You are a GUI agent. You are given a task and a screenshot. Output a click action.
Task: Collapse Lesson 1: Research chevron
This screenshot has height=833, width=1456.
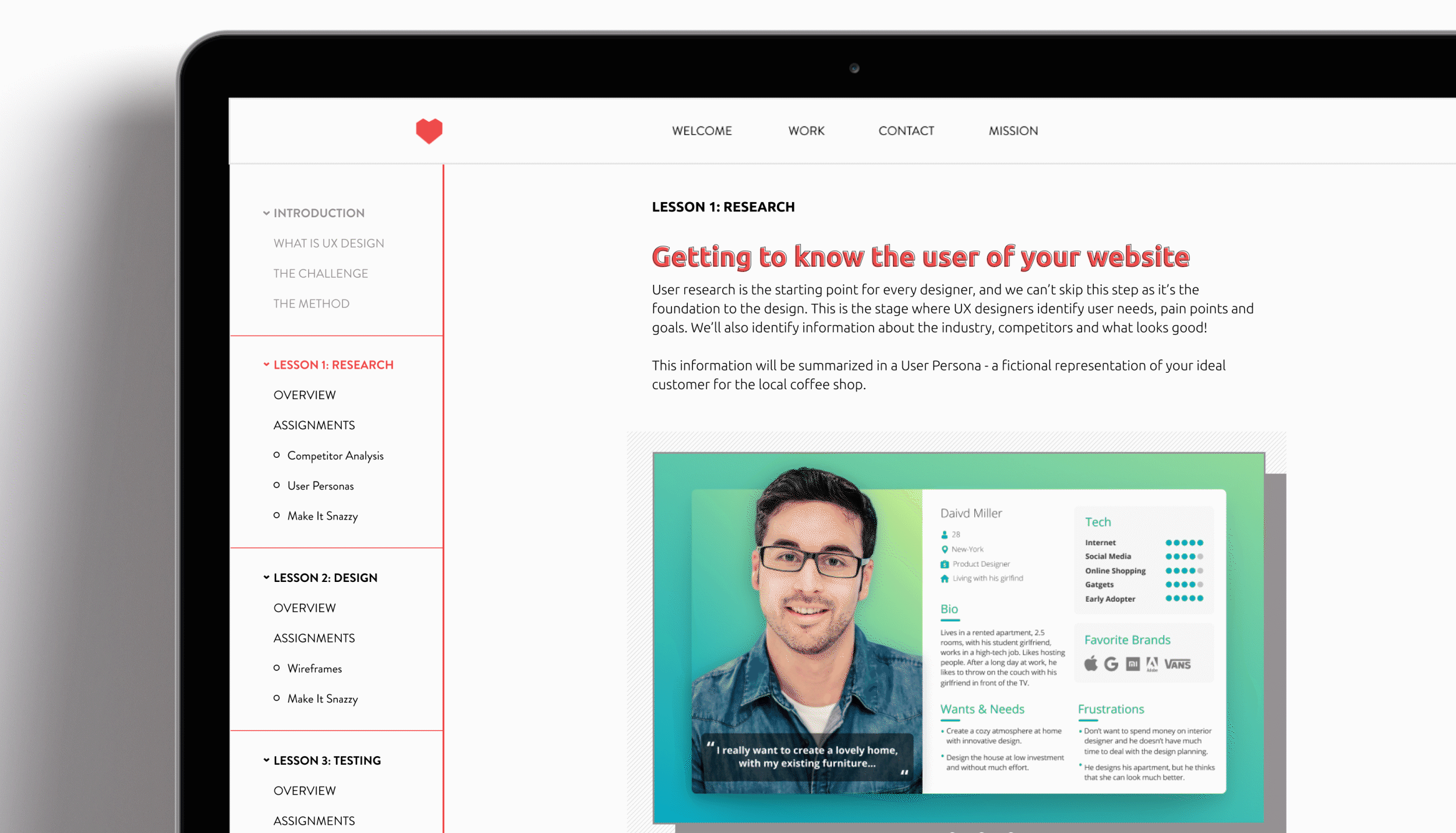(266, 365)
